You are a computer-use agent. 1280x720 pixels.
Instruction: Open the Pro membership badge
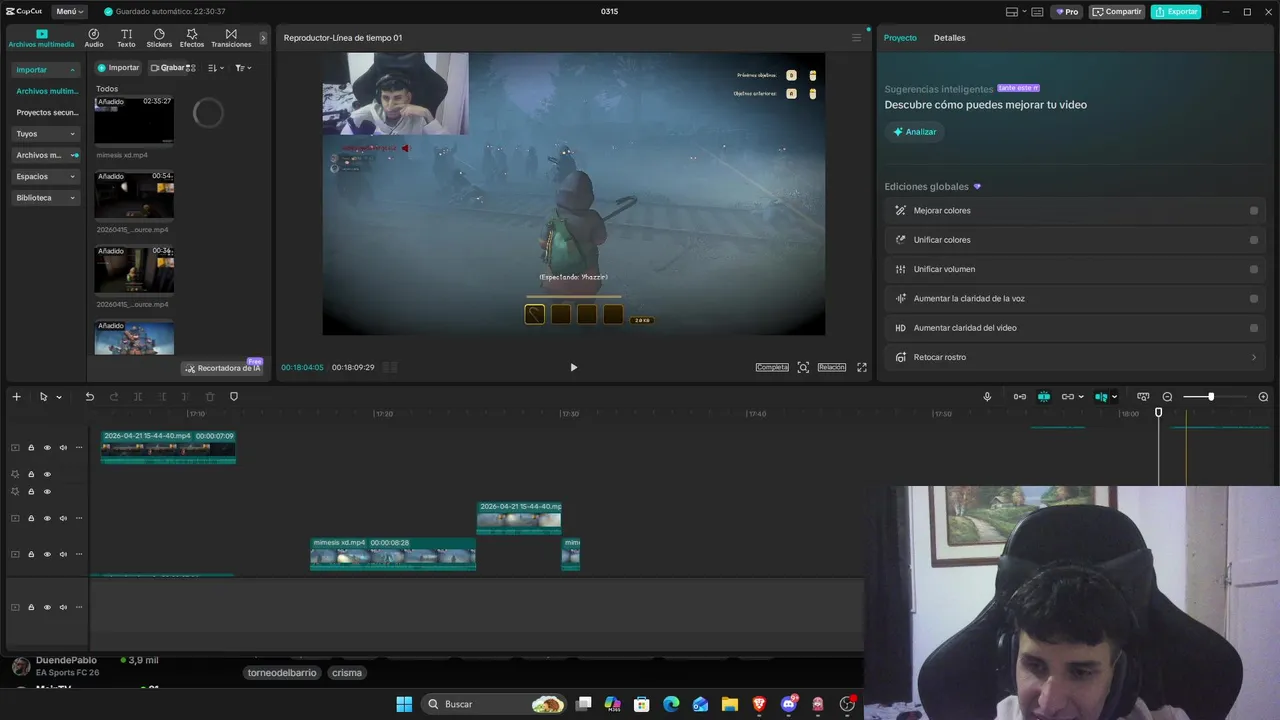coord(1067,12)
